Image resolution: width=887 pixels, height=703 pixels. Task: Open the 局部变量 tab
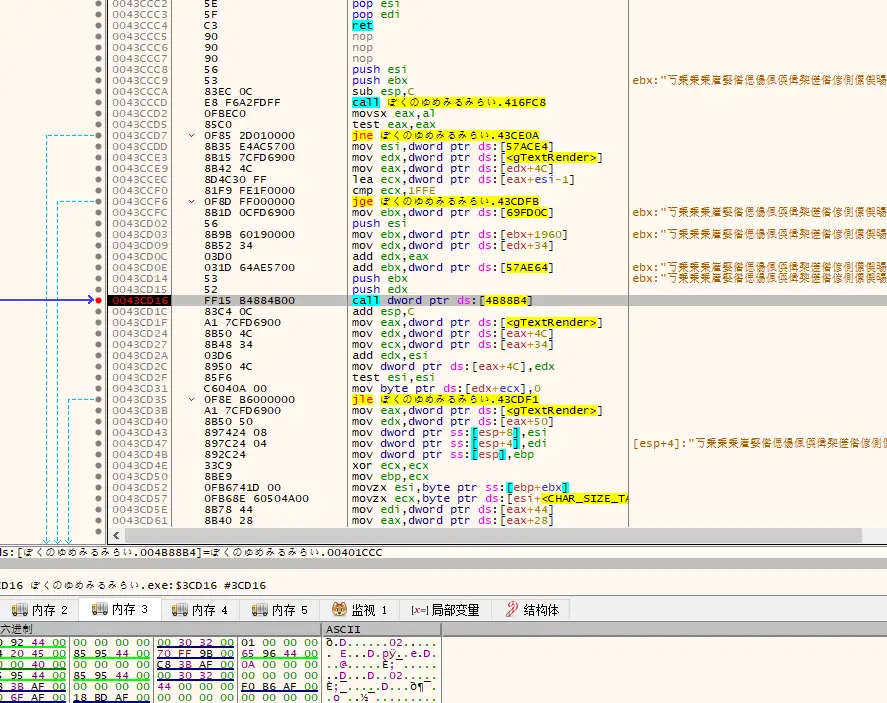tap(445, 610)
